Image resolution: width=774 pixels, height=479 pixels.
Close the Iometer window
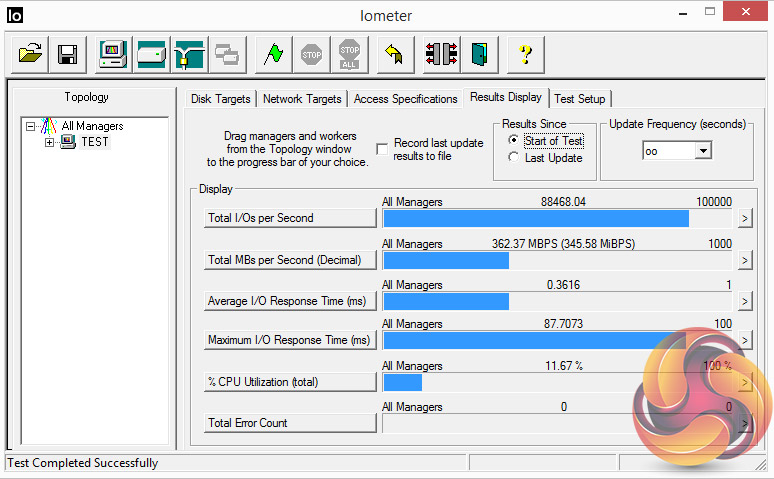pyautogui.click(x=745, y=11)
